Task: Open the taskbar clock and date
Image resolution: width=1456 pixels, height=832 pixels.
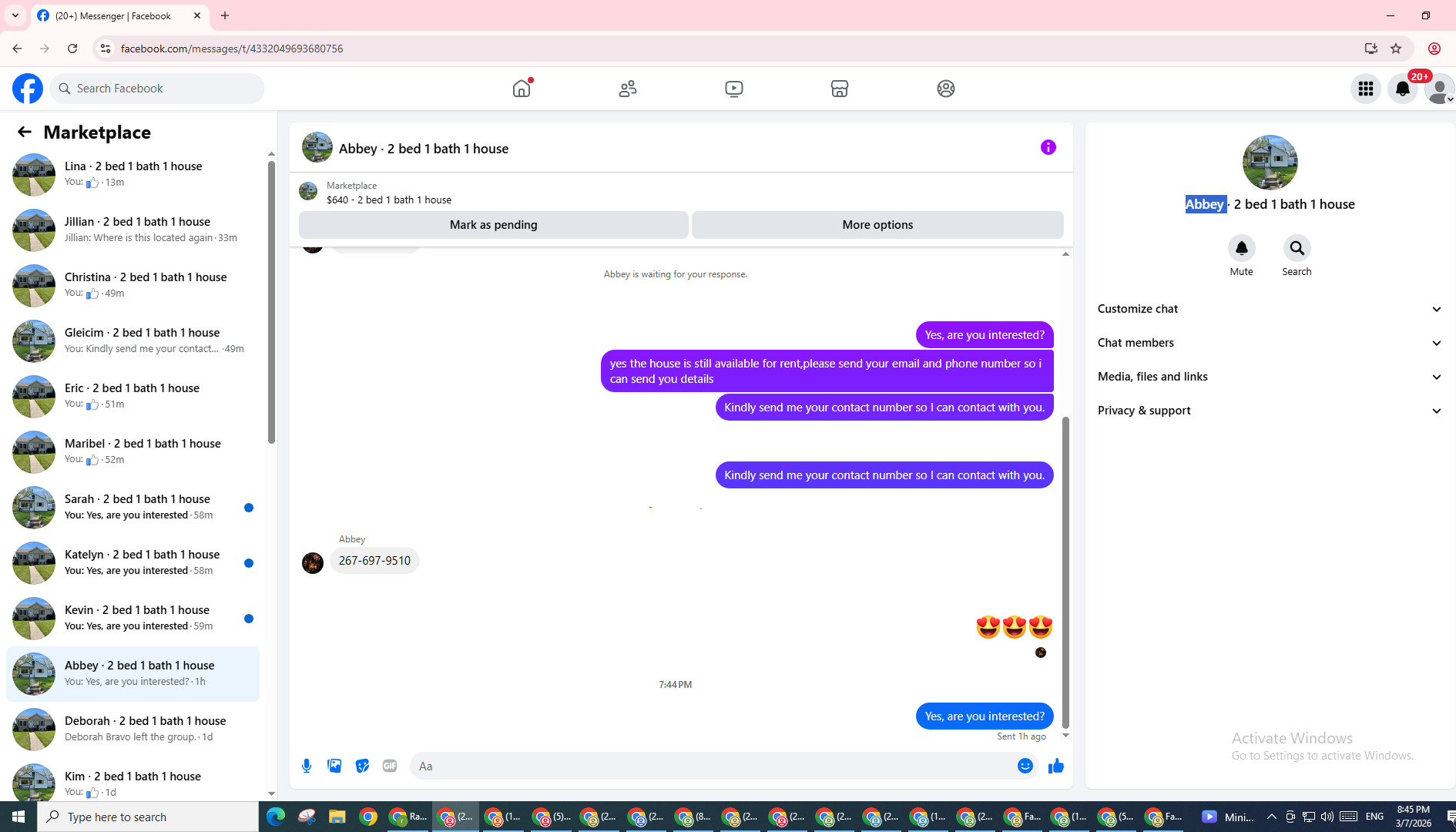Action: (1413, 817)
